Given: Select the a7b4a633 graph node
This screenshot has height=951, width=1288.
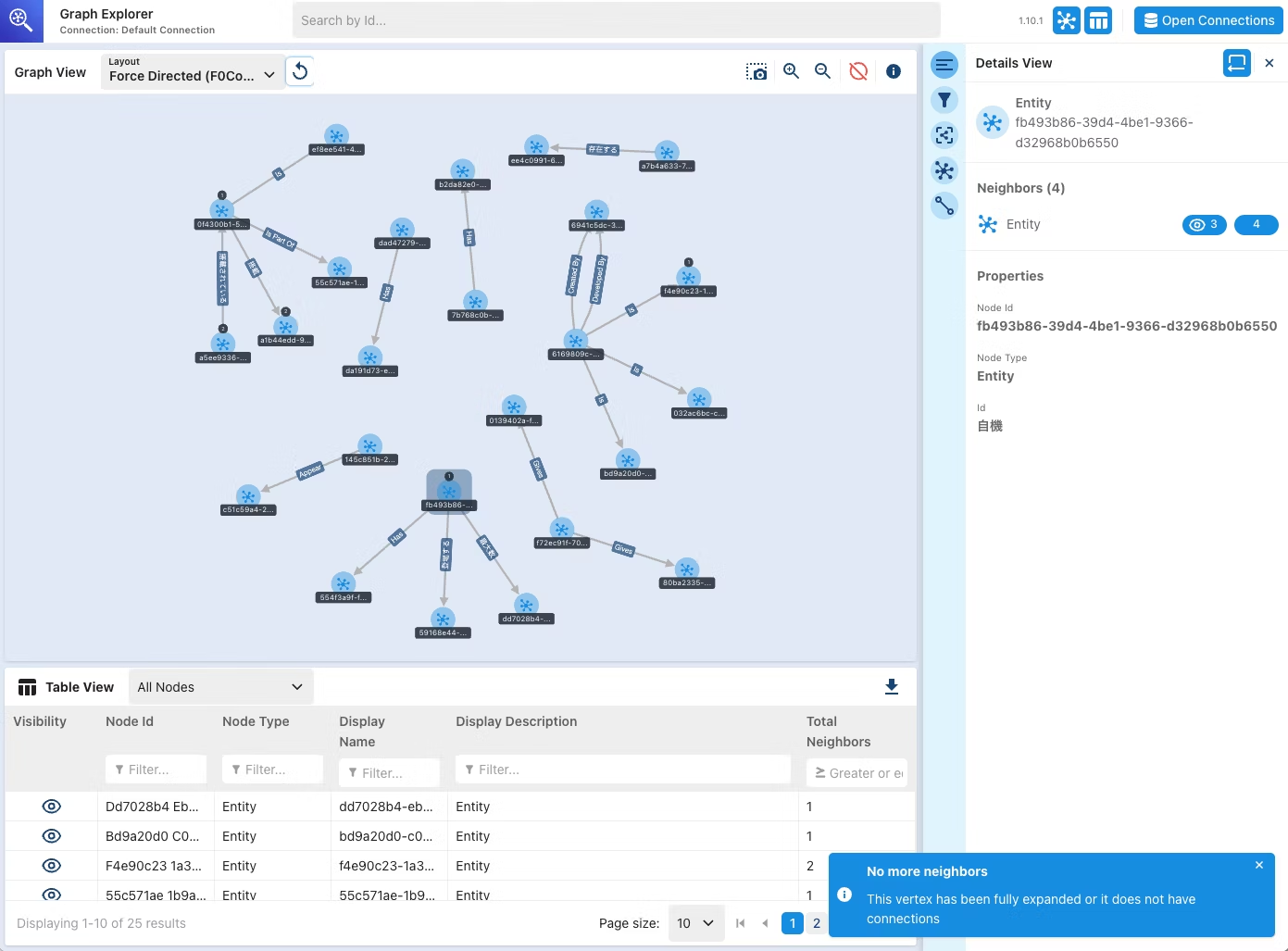Looking at the screenshot, I should point(667,153).
